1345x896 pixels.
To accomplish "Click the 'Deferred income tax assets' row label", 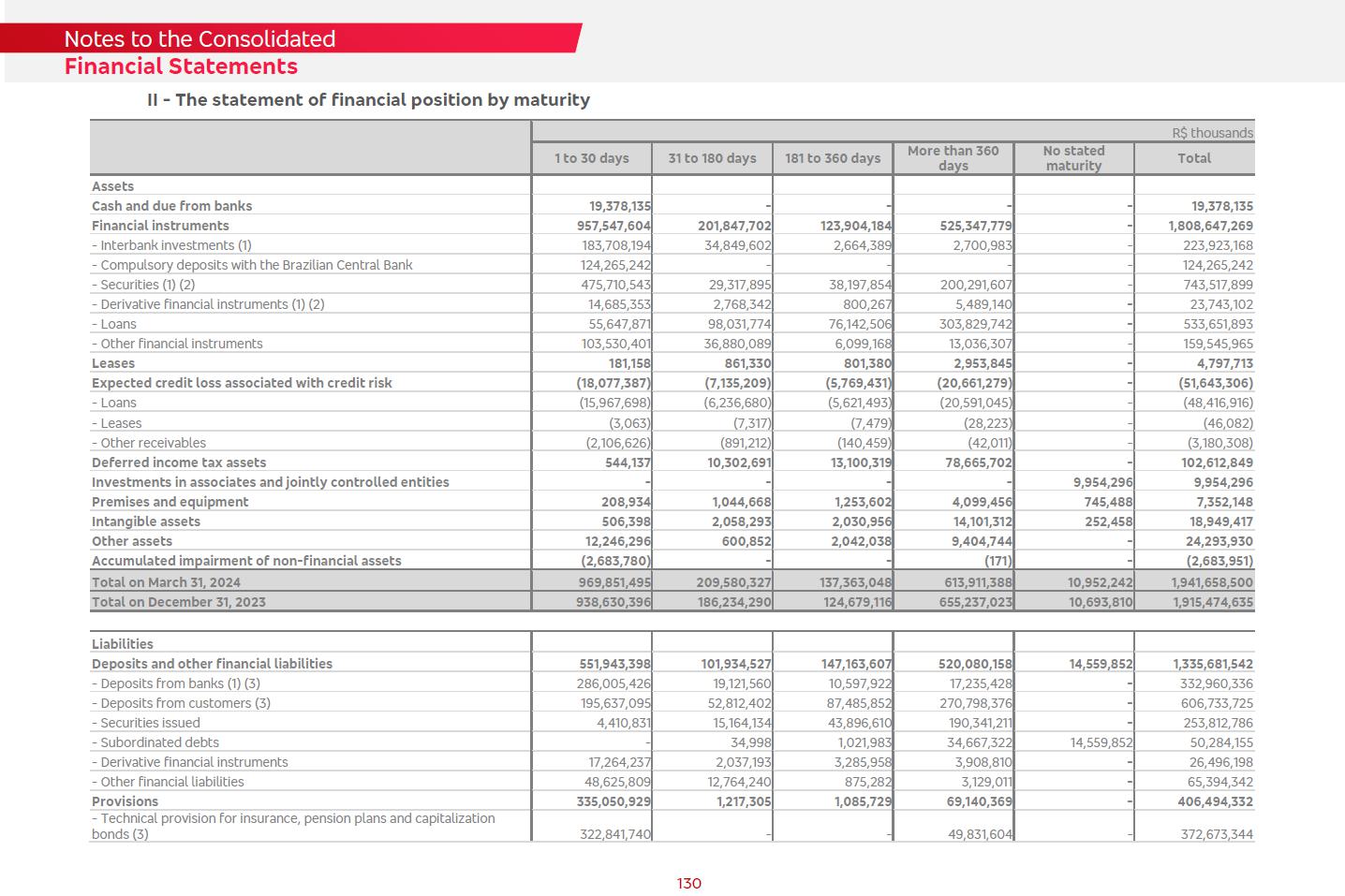I will pyautogui.click(x=178, y=463).
